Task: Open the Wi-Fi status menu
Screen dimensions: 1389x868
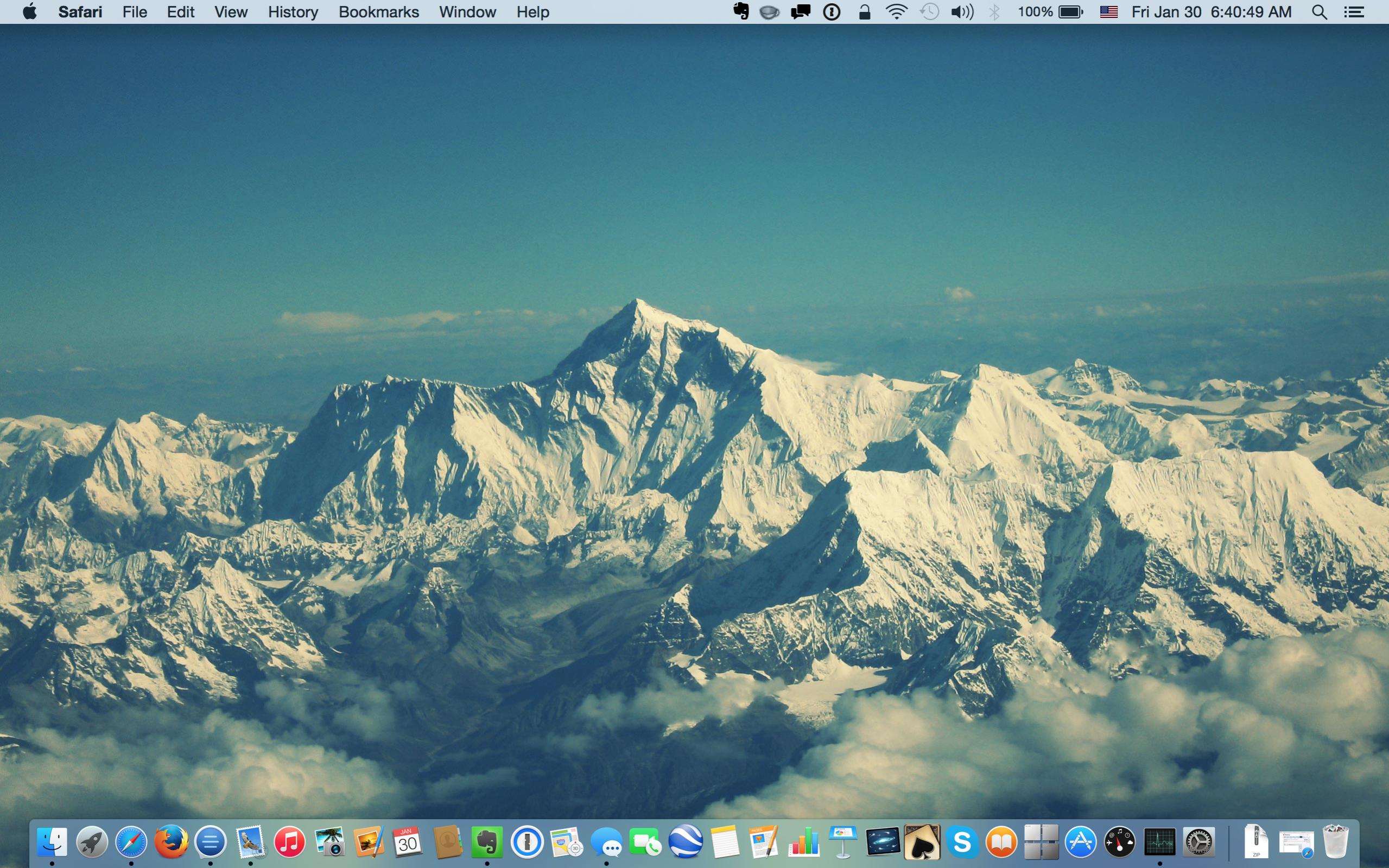Action: click(896, 12)
